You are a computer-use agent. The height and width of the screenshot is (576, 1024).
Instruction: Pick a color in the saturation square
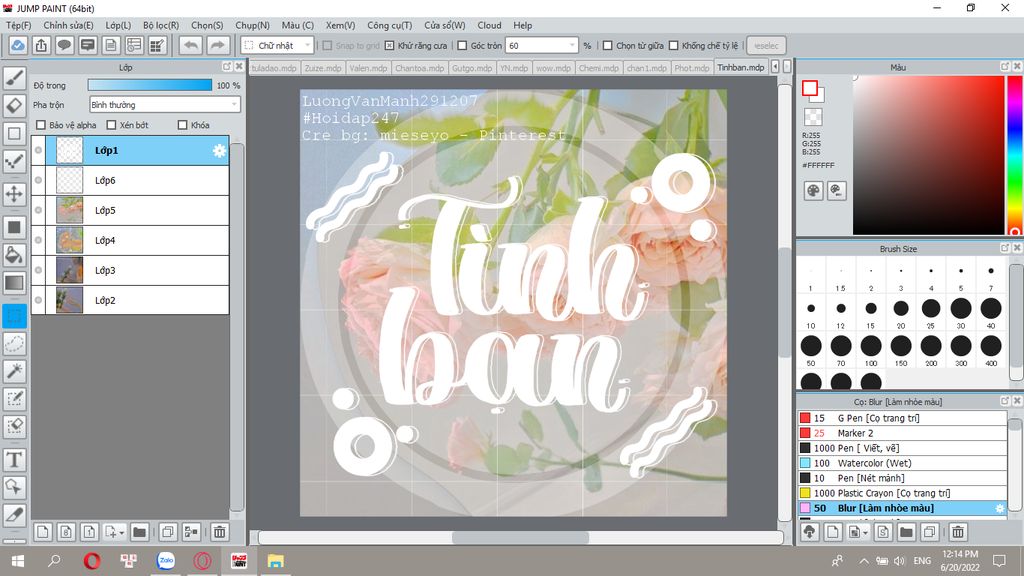928,155
